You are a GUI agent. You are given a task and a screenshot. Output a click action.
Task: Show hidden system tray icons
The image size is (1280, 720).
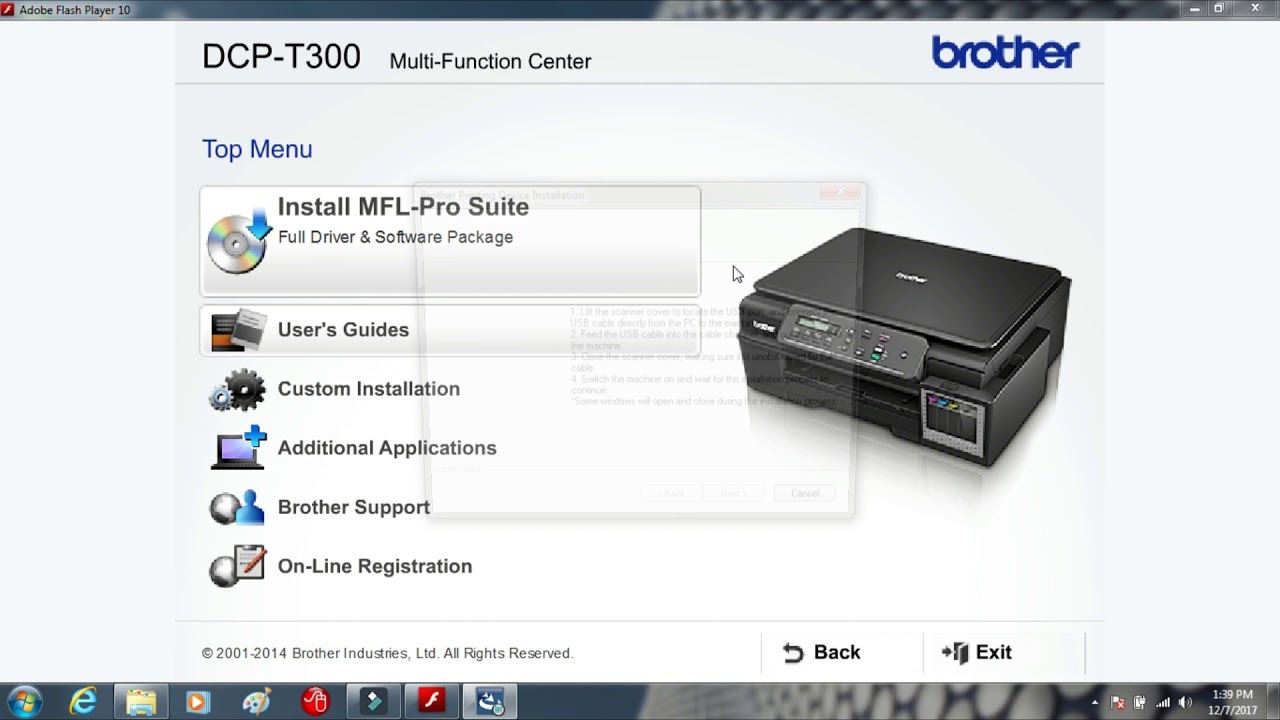1094,703
